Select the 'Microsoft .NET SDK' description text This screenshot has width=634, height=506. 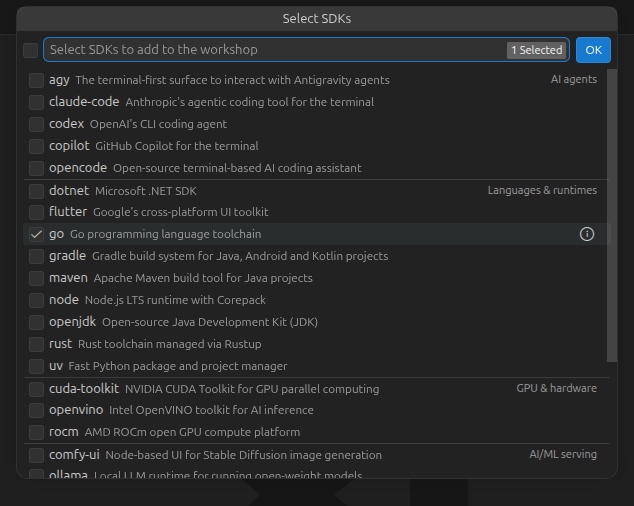pos(146,191)
